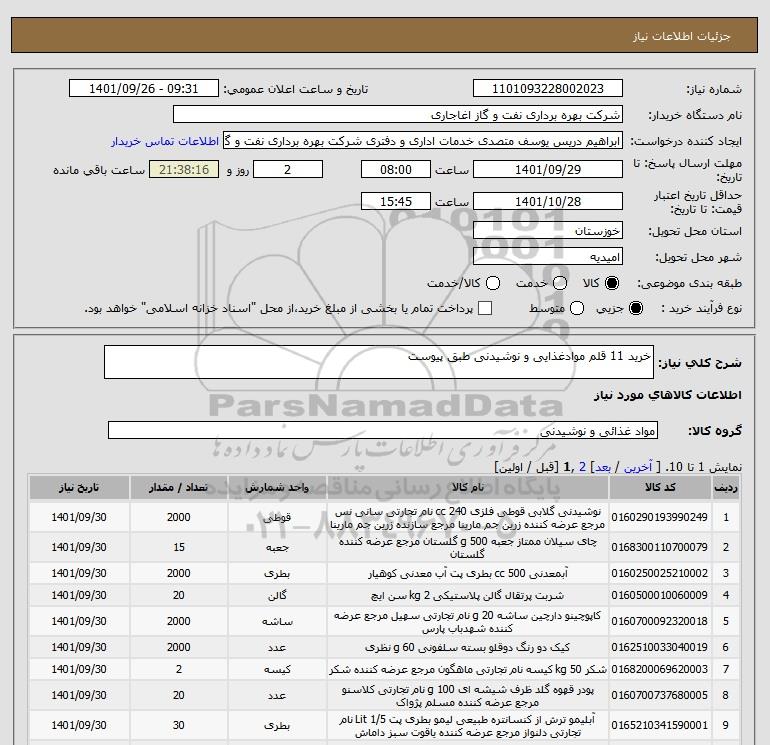This screenshot has height=745, width=770.
Task: Click the unit cell جعبه in row 2
Action: click(x=277, y=547)
